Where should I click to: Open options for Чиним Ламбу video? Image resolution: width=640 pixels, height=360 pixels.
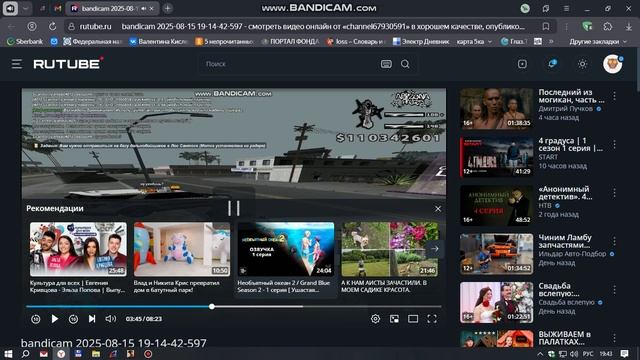[x=614, y=242]
